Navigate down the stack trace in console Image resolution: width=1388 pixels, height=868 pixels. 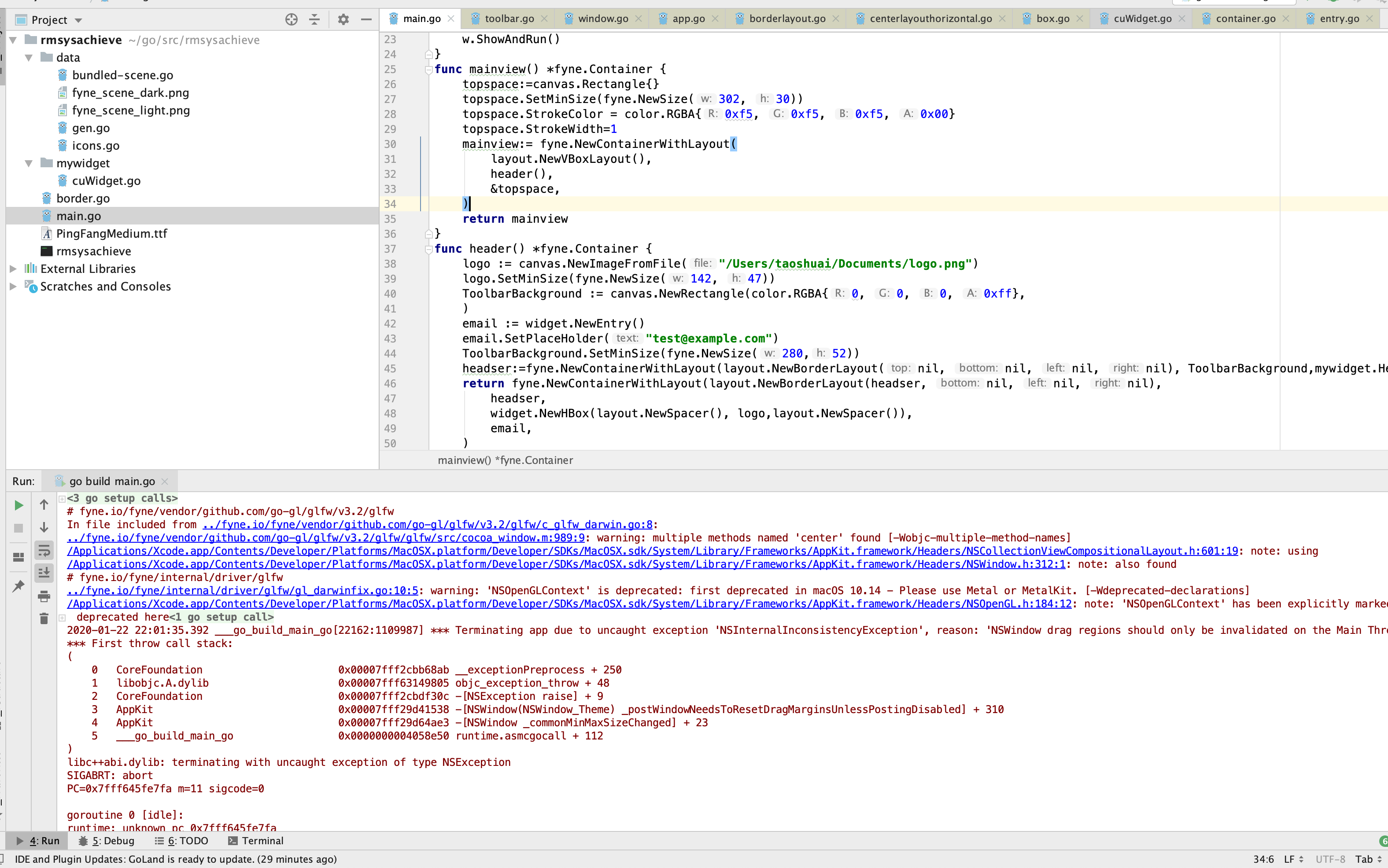pos(43,527)
